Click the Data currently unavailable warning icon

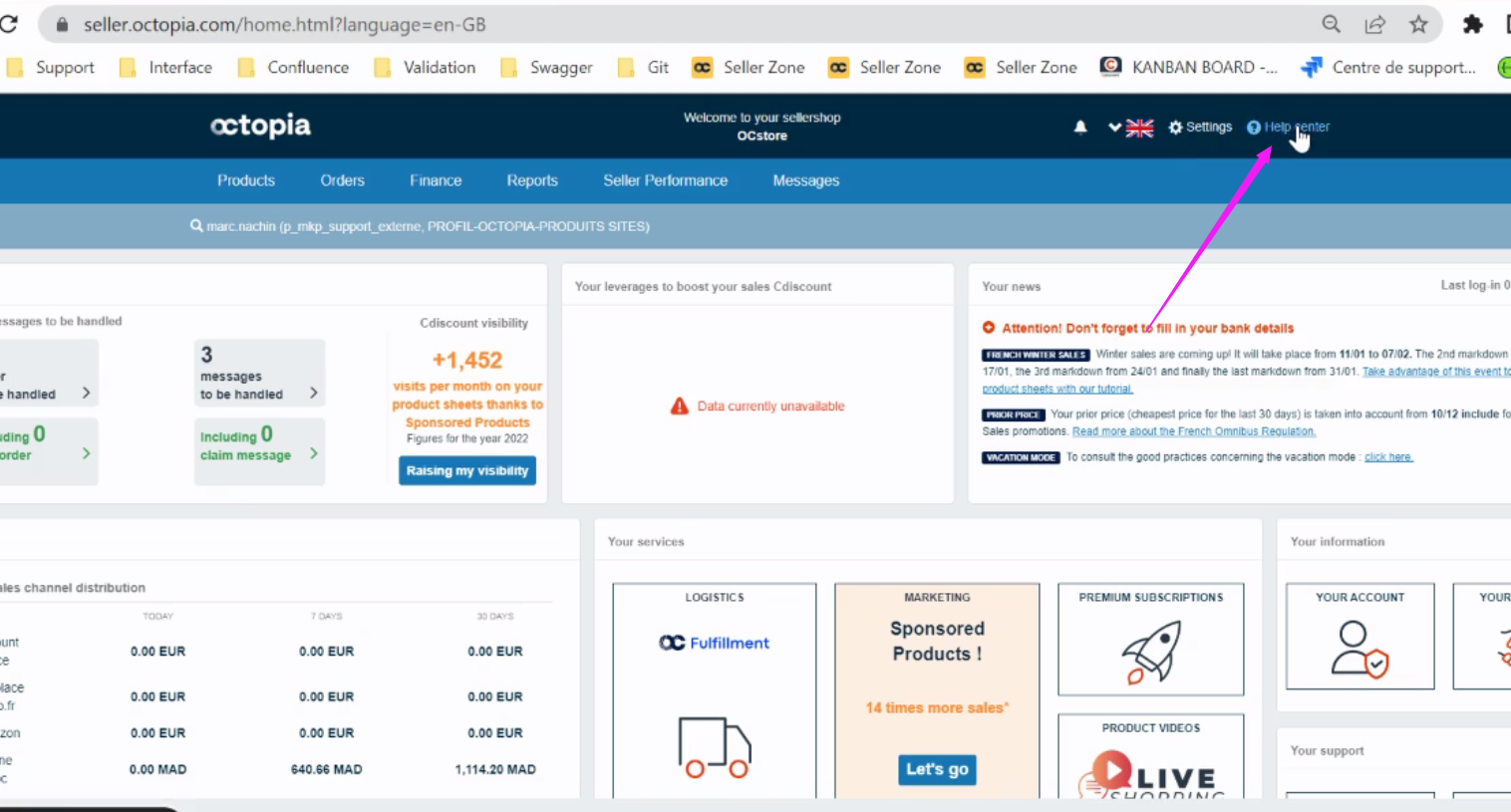680,406
